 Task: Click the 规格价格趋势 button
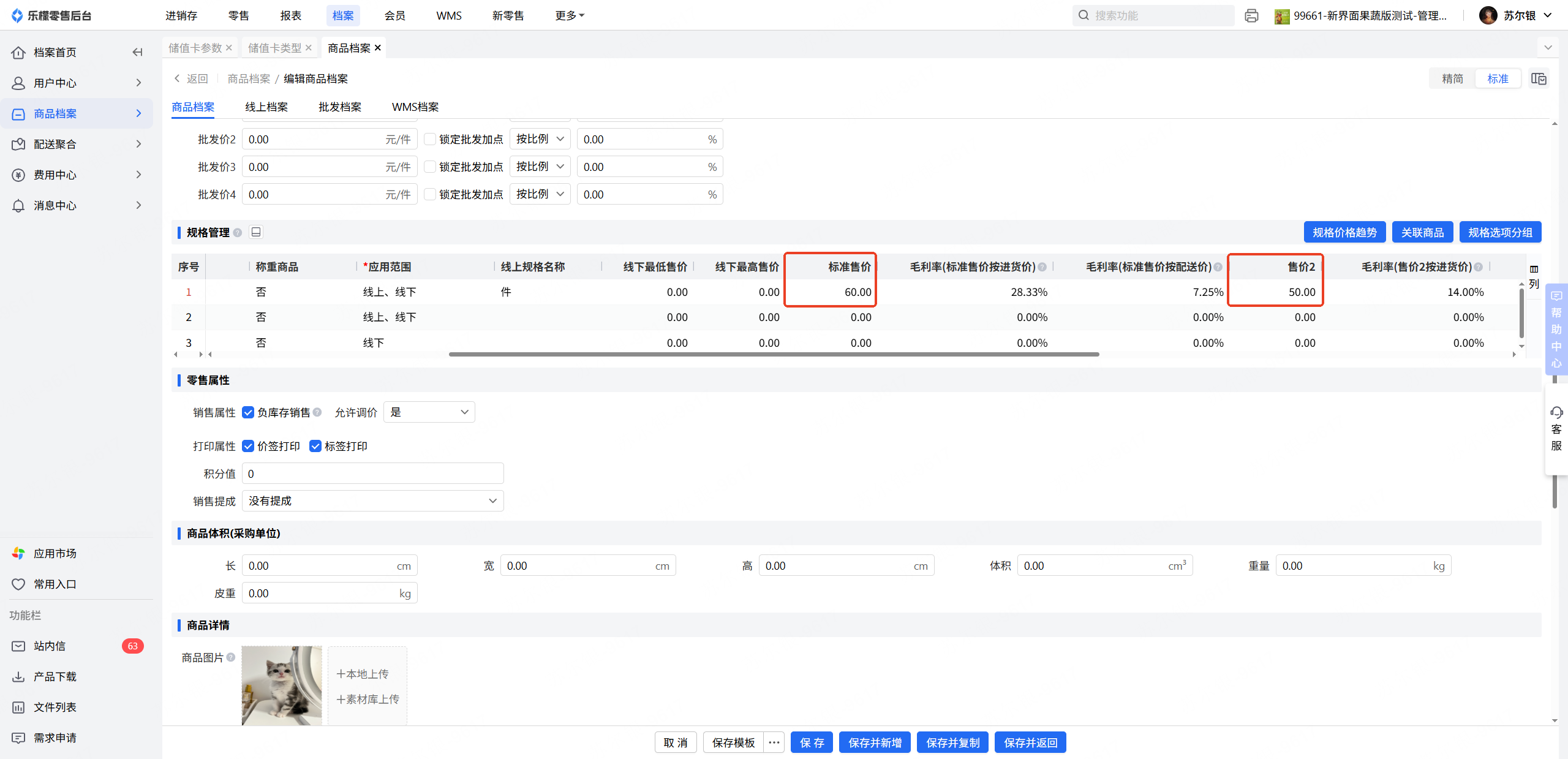1344,232
